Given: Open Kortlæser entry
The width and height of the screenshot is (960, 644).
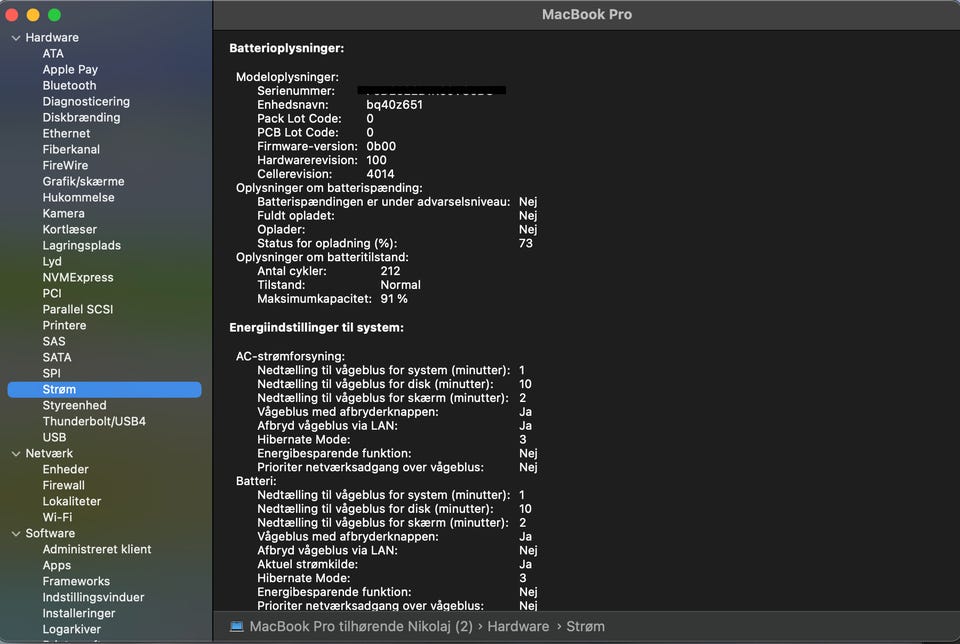Looking at the screenshot, I should click(70, 229).
